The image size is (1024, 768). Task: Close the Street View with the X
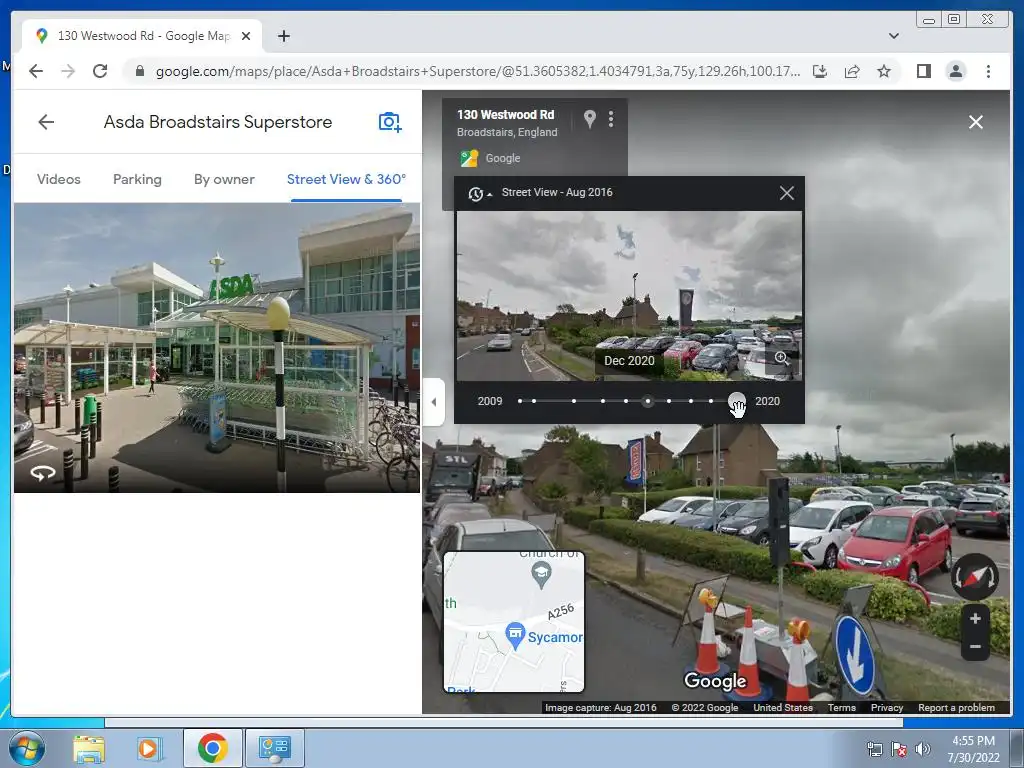976,122
